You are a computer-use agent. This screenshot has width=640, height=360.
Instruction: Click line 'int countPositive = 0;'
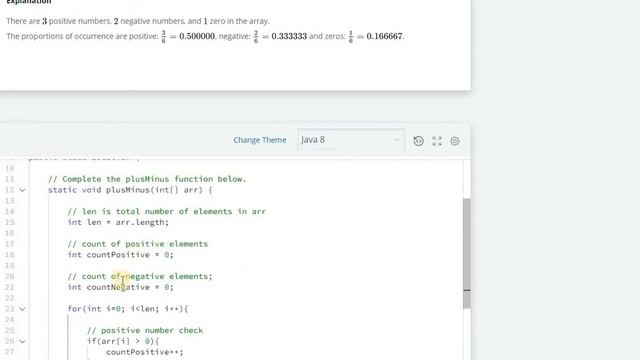coord(120,255)
